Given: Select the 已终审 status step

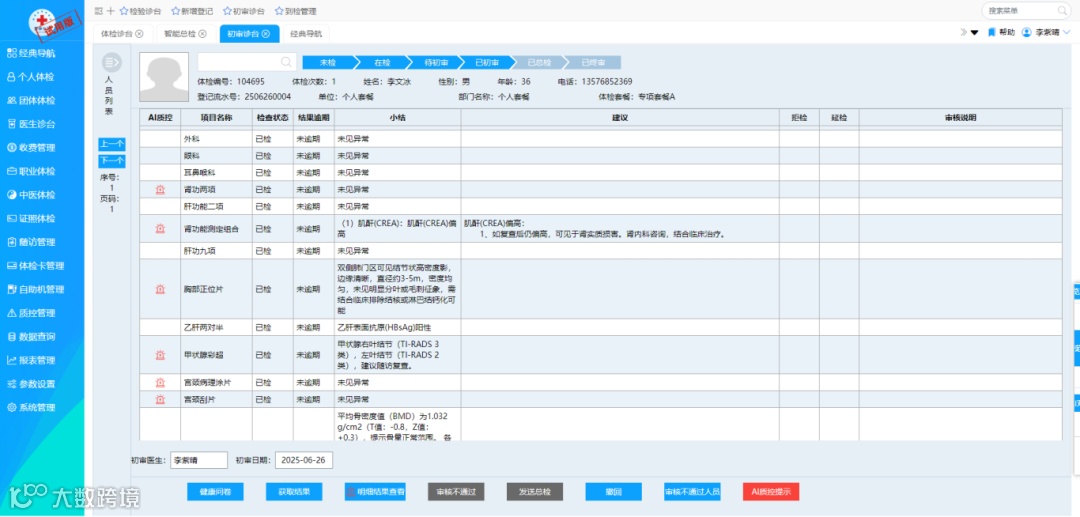Looking at the screenshot, I should click(x=593, y=62).
